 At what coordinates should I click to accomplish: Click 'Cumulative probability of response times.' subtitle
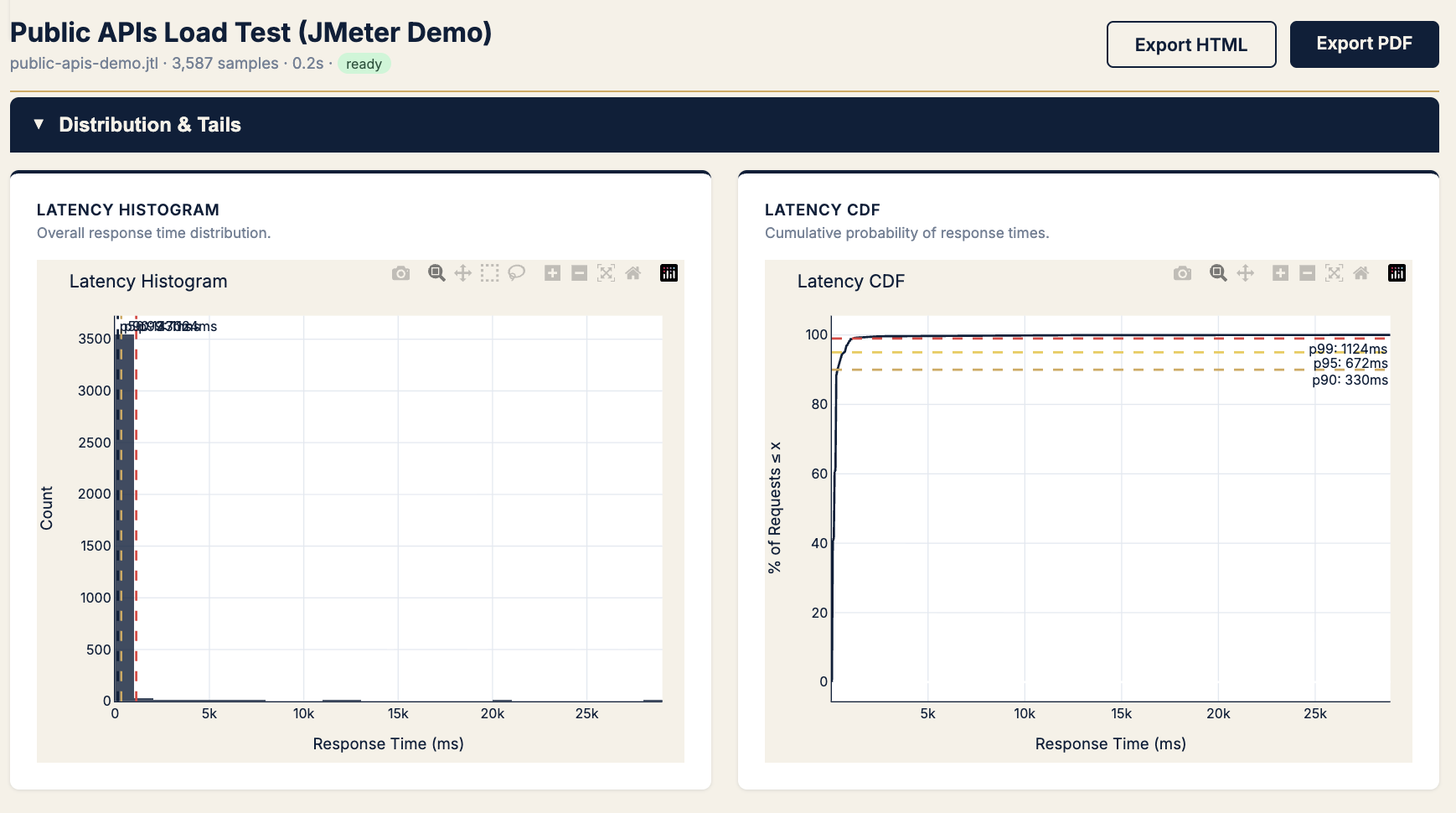coord(906,233)
